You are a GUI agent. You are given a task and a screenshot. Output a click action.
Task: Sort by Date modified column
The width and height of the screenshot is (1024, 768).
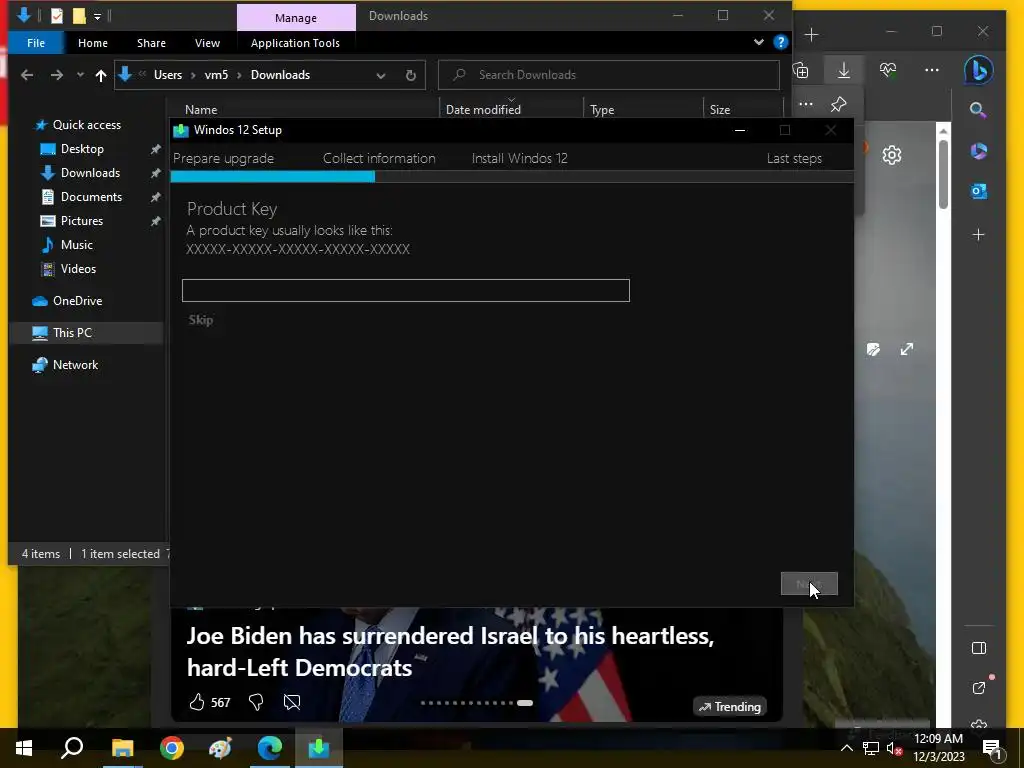point(483,110)
